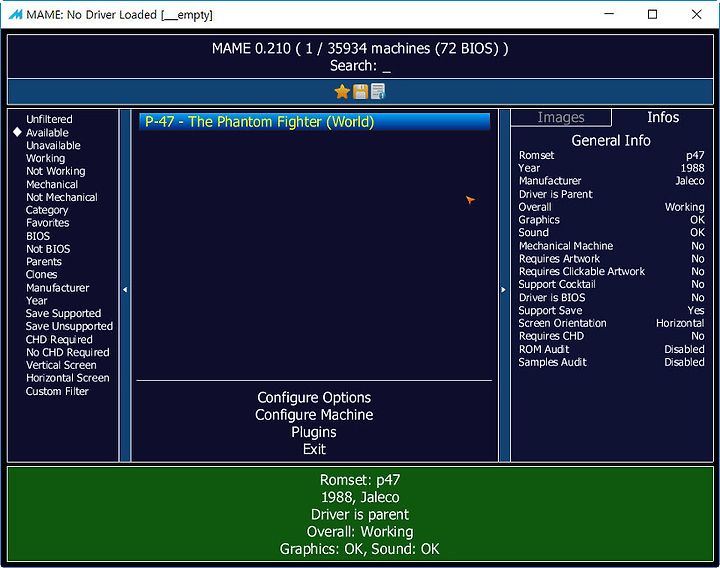Select the Unfiltered filter
Screen dimensions: 720x568
[x=49, y=119]
